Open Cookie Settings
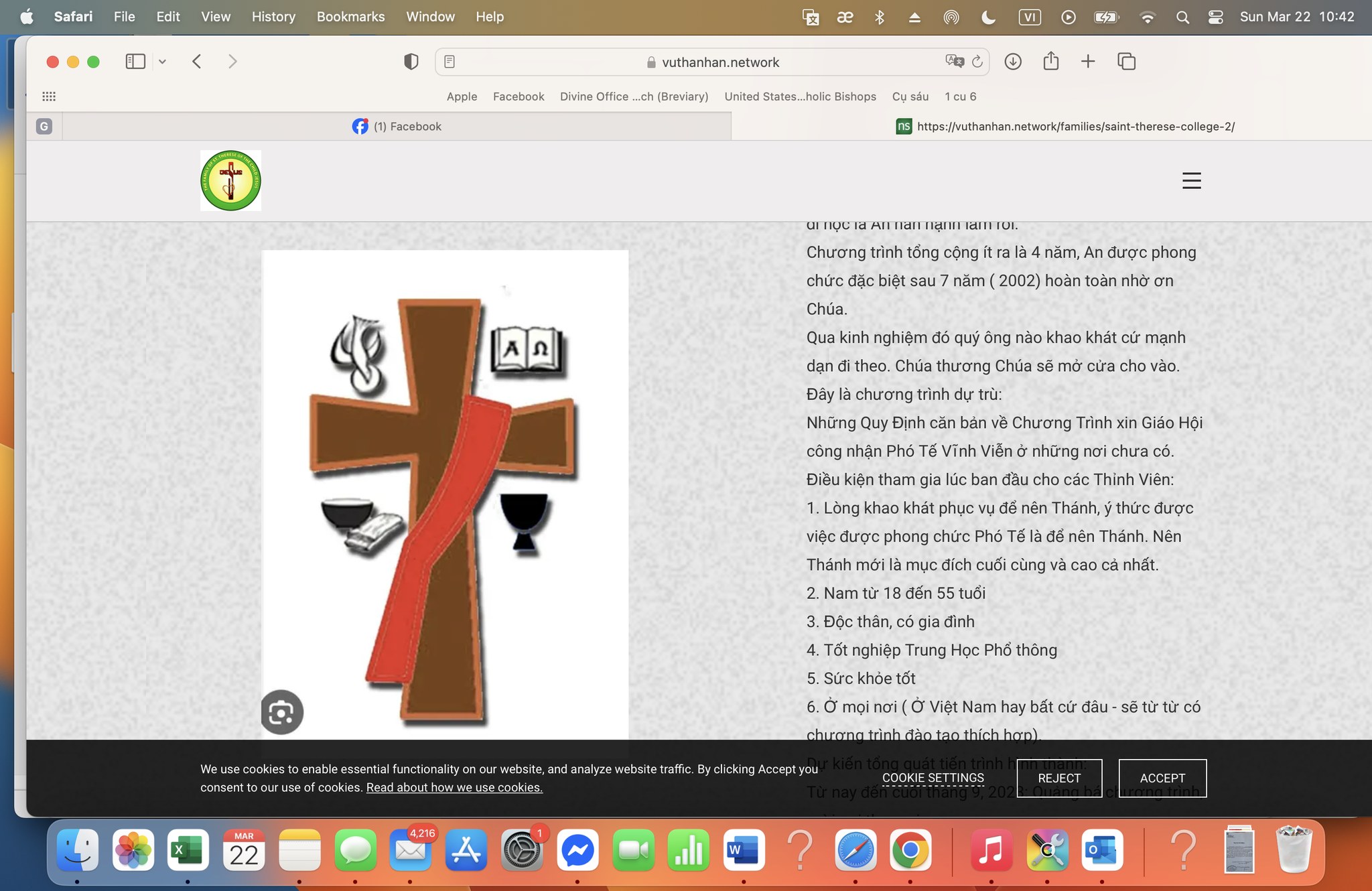 pyautogui.click(x=933, y=778)
